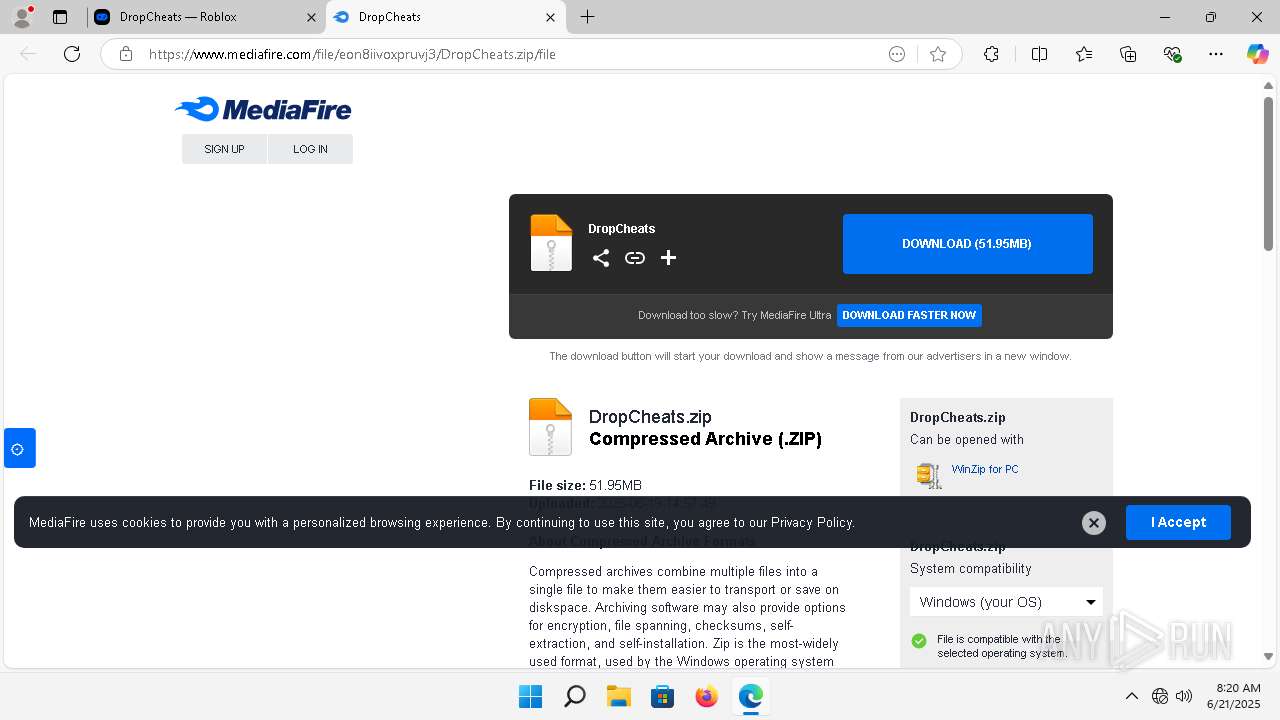Open Collections icon
Image resolution: width=1280 pixels, height=720 pixels.
(x=1128, y=54)
